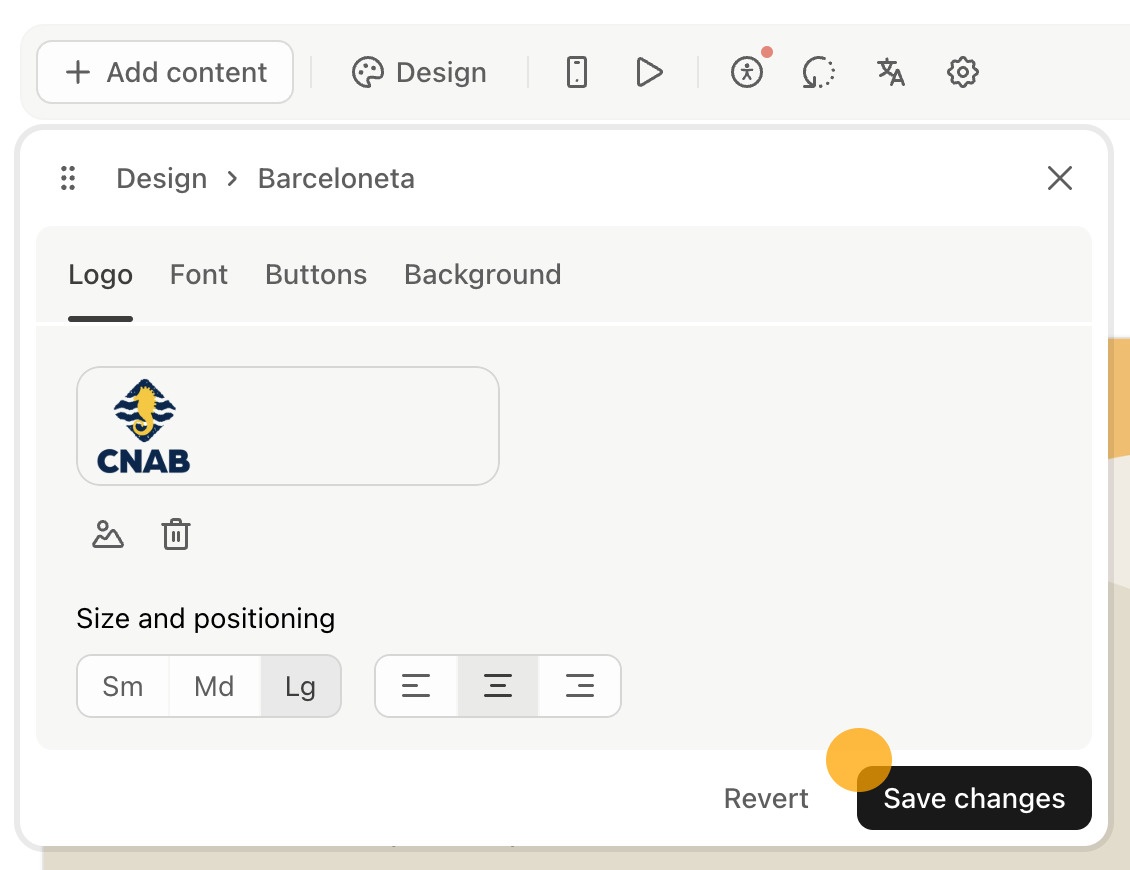
Task: Set logo size to Md
Action: pyautogui.click(x=214, y=686)
